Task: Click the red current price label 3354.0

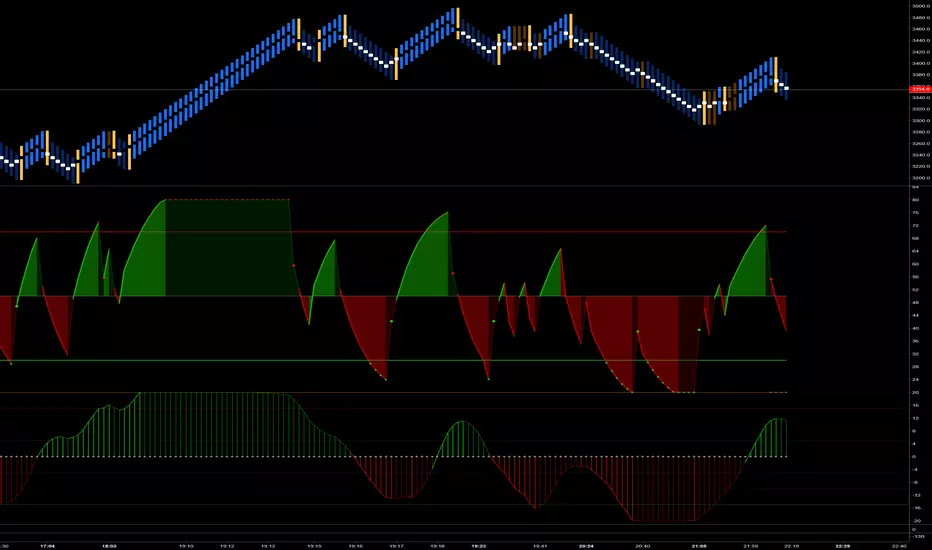Action: (x=920, y=89)
